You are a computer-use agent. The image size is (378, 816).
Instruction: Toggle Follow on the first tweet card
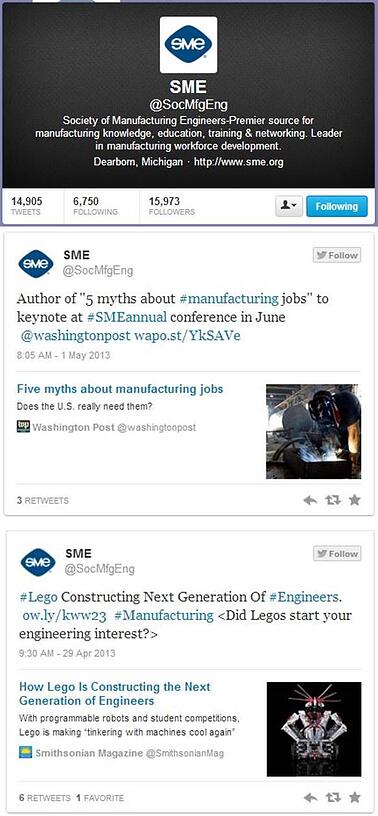[336, 255]
